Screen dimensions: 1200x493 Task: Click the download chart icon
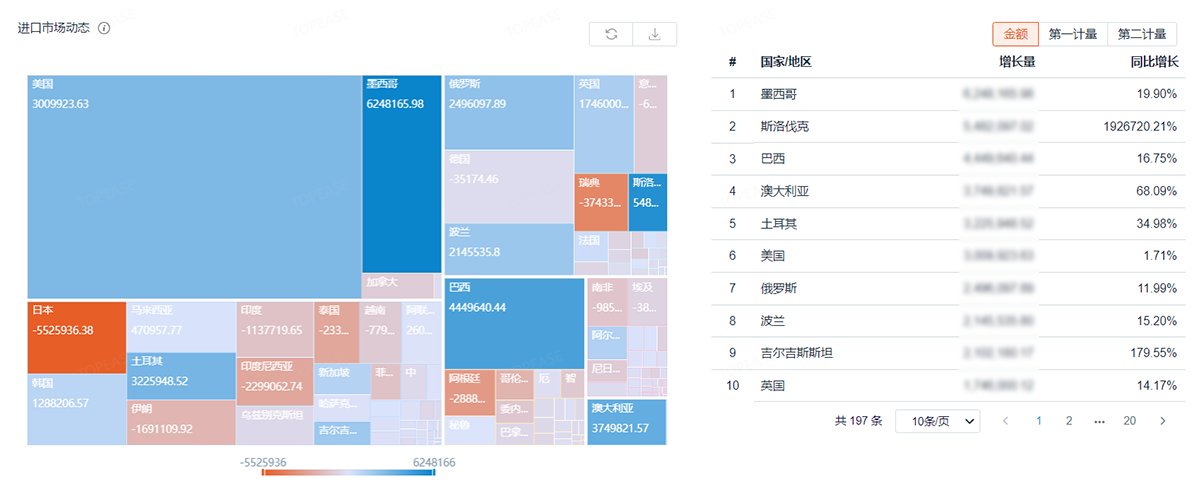(x=655, y=34)
